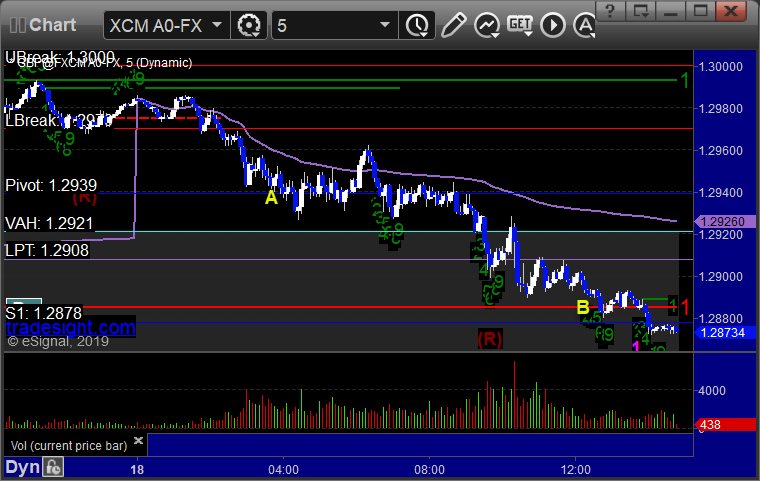Click the Pivot: 1.2939 label
This screenshot has width=760, height=481.
tap(51, 185)
